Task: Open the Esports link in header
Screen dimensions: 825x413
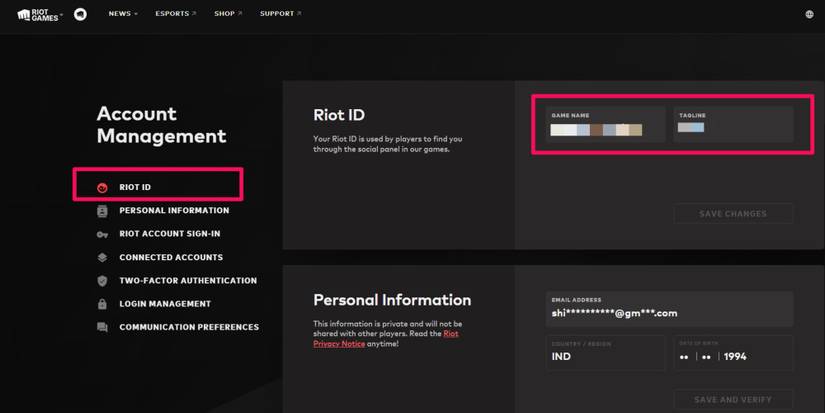Action: 175,14
